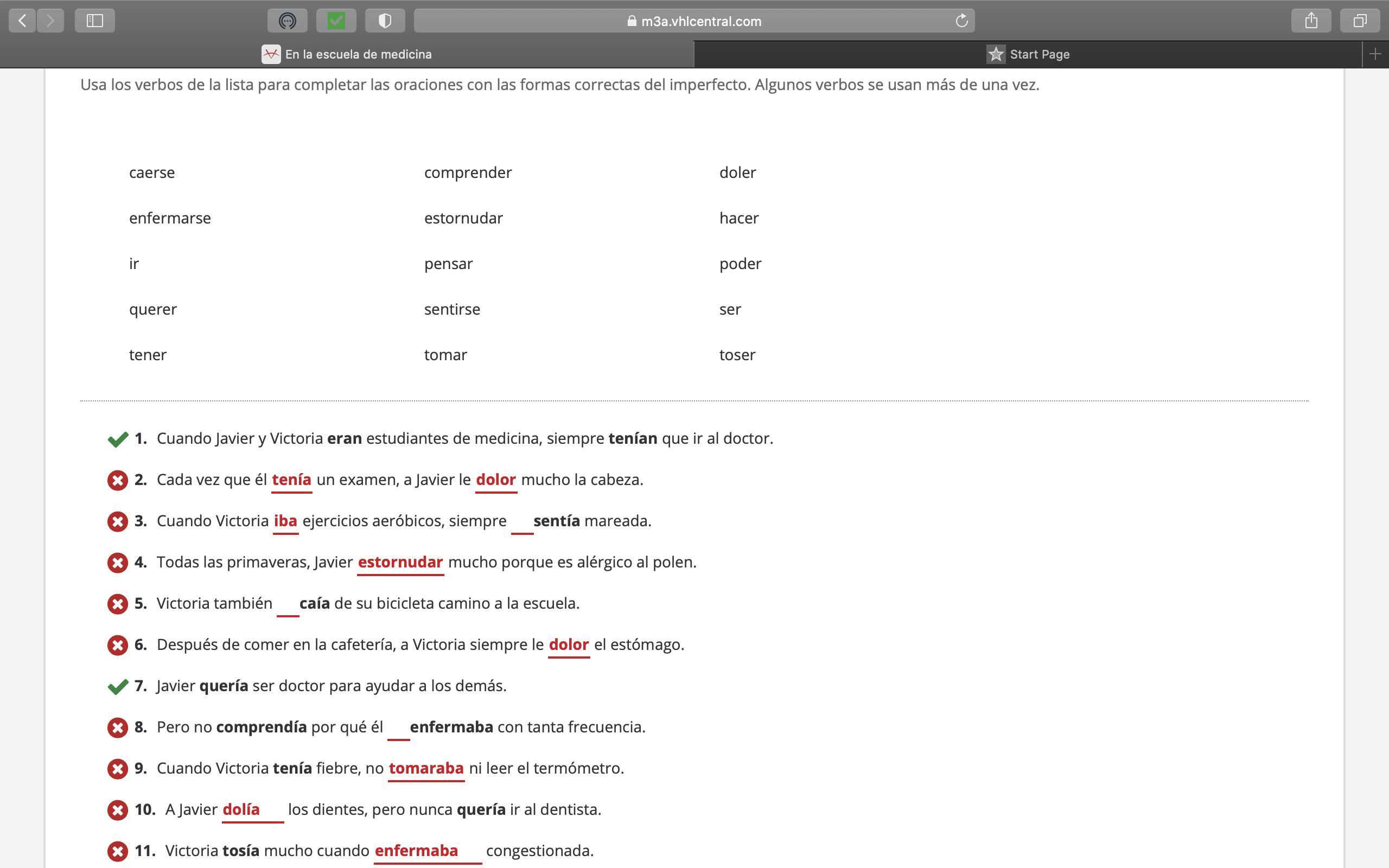1389x868 pixels.
Task: Click the green check beside question 7
Action: [x=118, y=686]
